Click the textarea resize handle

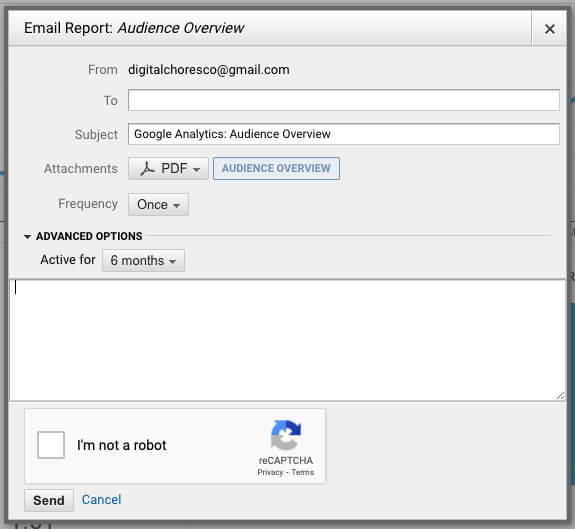tap(560, 396)
